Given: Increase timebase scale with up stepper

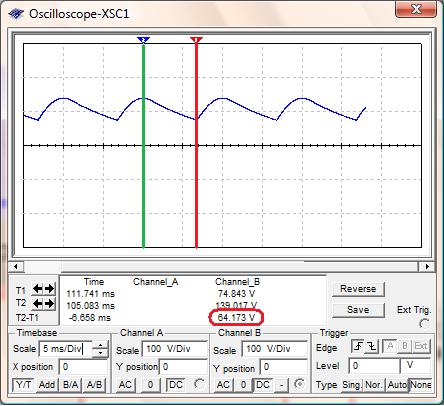Looking at the screenshot, I should click(100, 345).
